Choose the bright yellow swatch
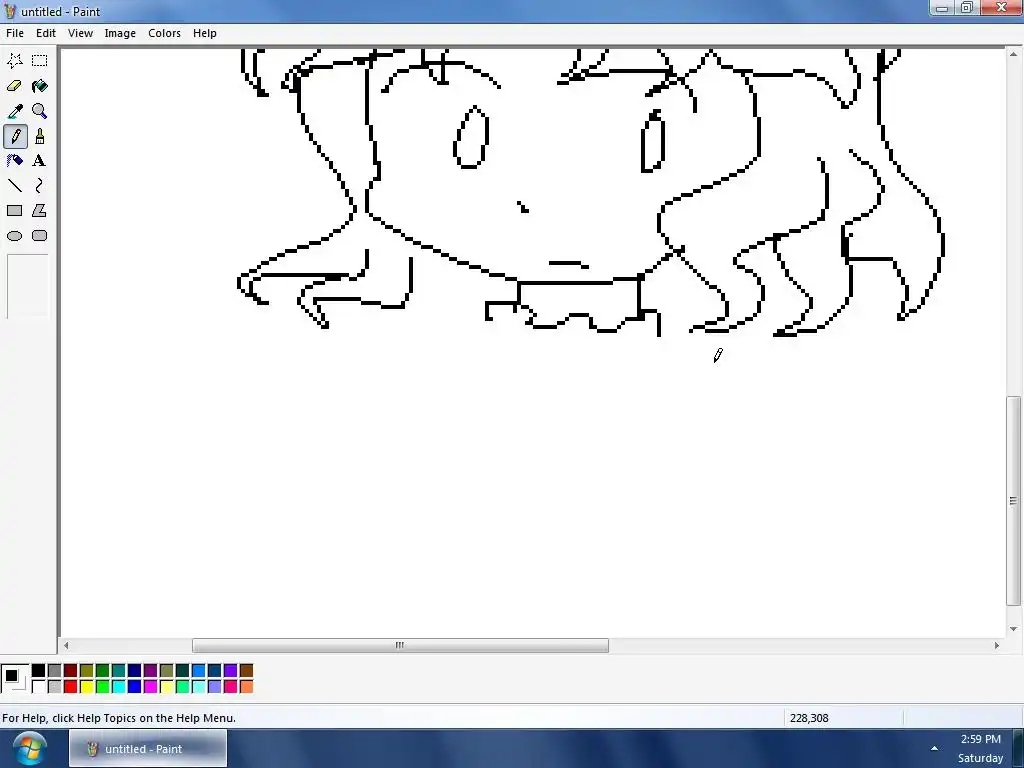The width and height of the screenshot is (1024, 768). click(x=87, y=686)
